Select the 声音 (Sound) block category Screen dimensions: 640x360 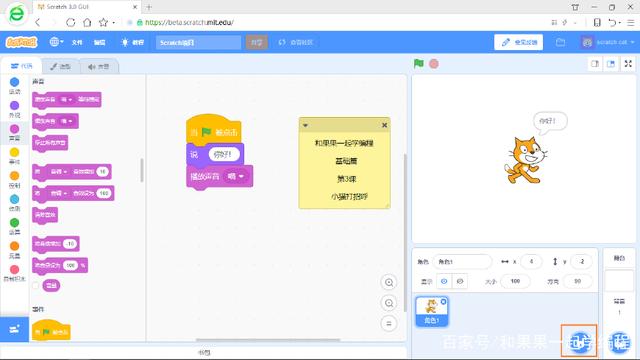point(14,133)
